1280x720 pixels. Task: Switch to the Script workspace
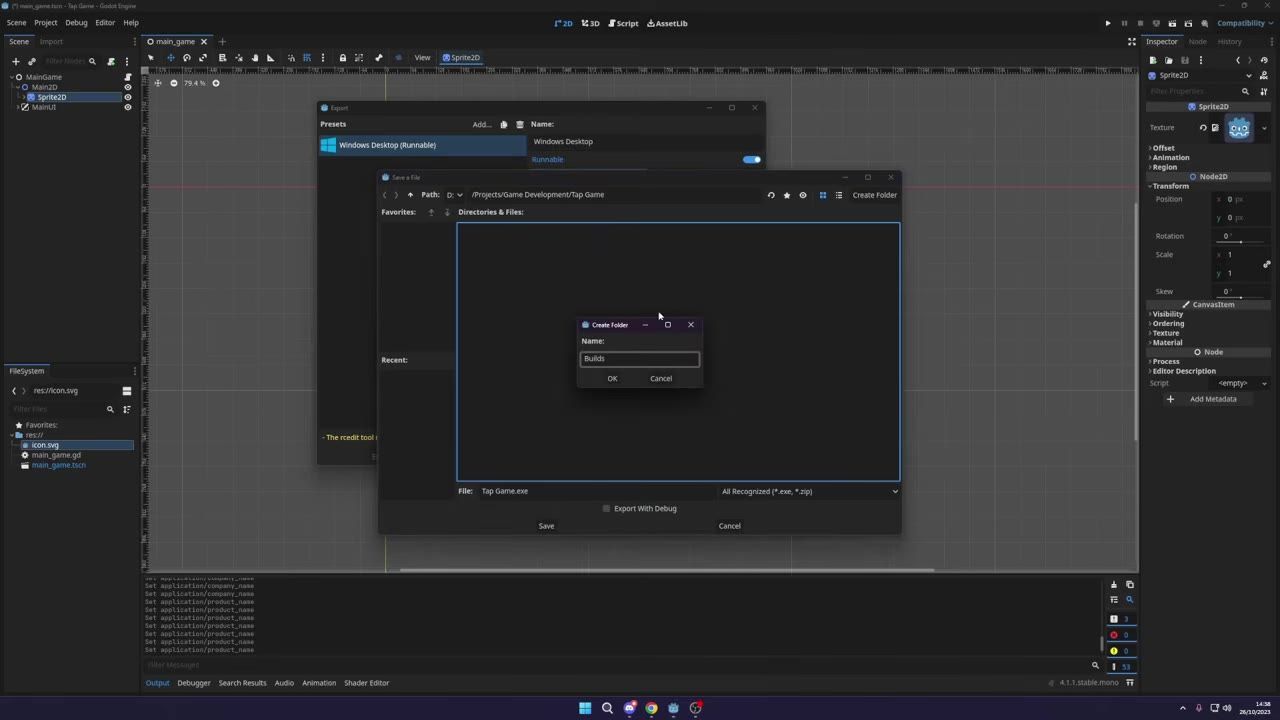(623, 23)
